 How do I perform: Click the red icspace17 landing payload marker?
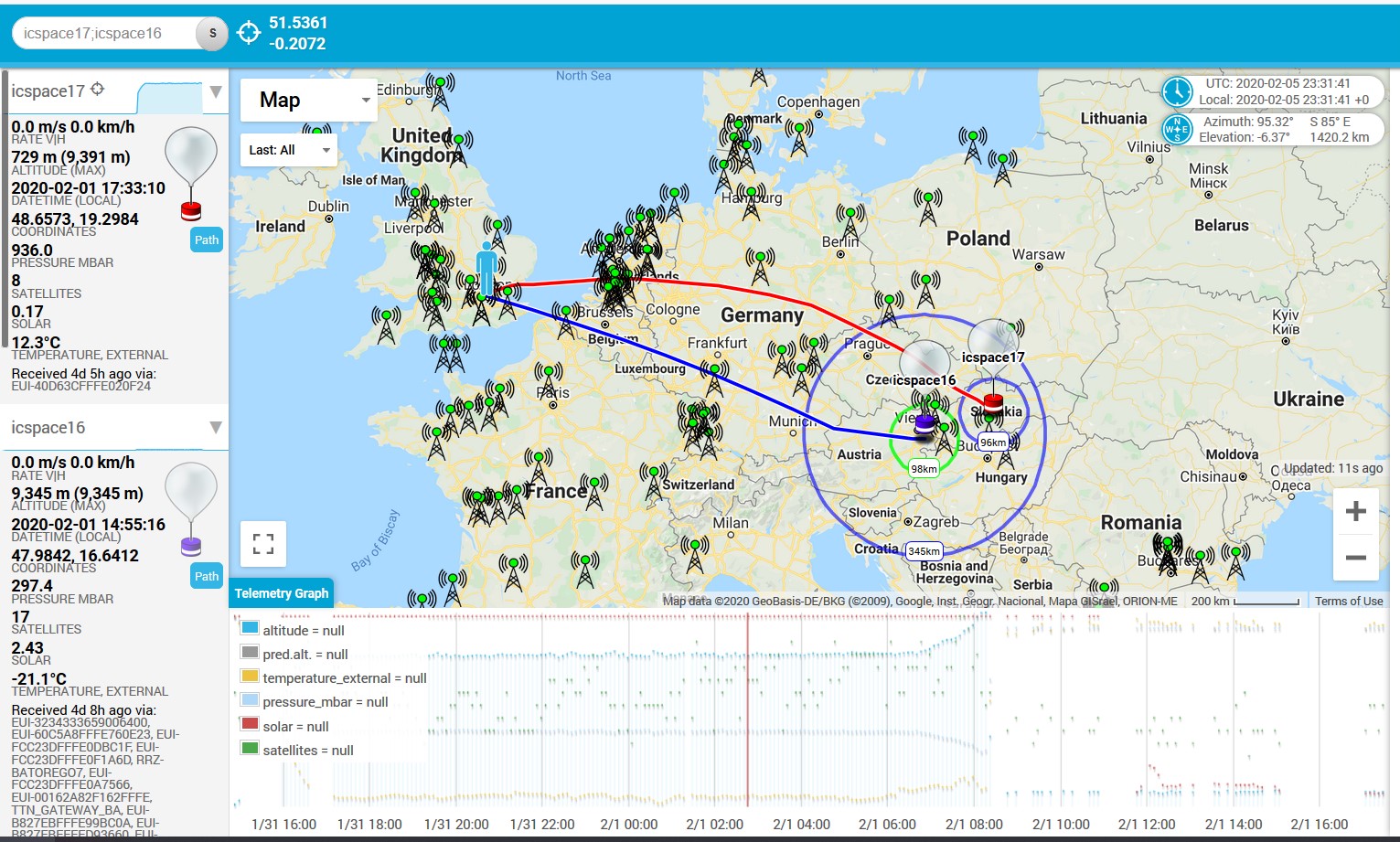993,400
